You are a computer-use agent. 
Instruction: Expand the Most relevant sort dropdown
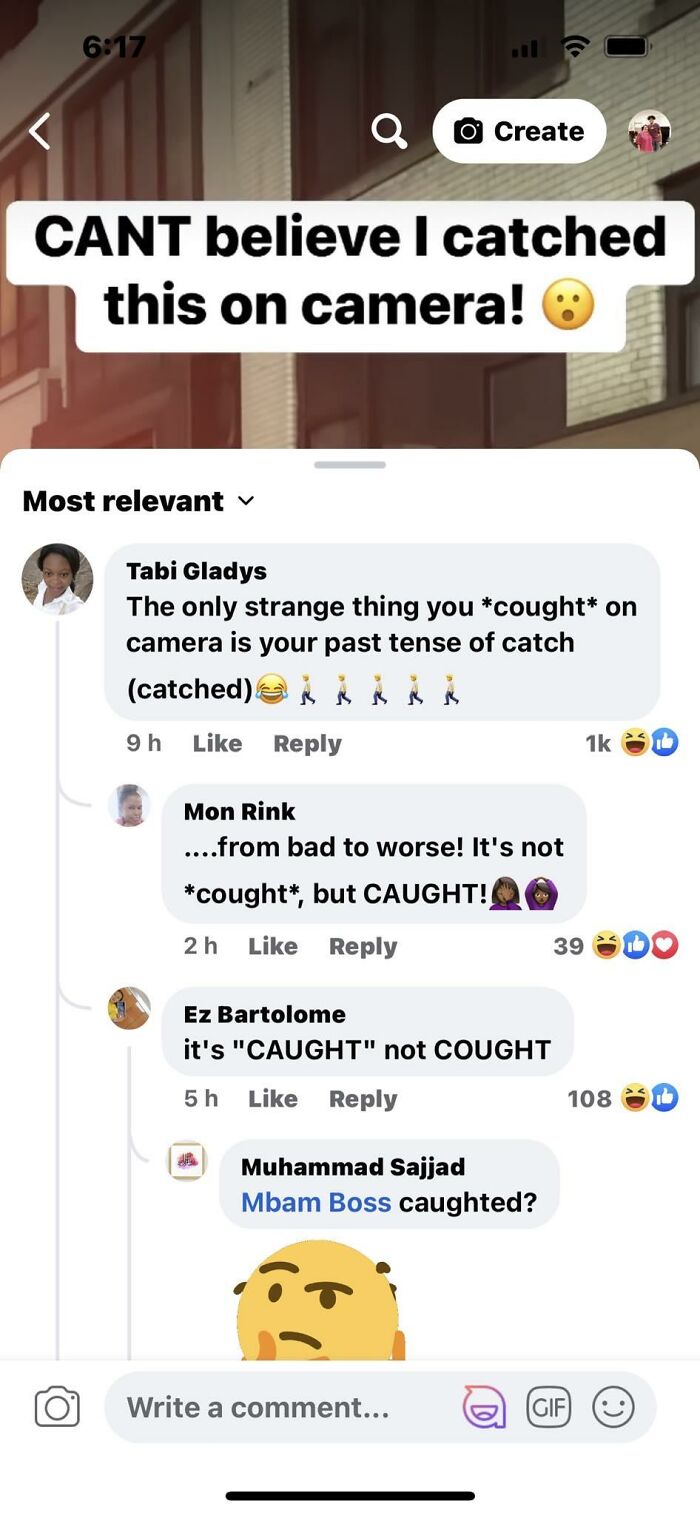[x=139, y=501]
